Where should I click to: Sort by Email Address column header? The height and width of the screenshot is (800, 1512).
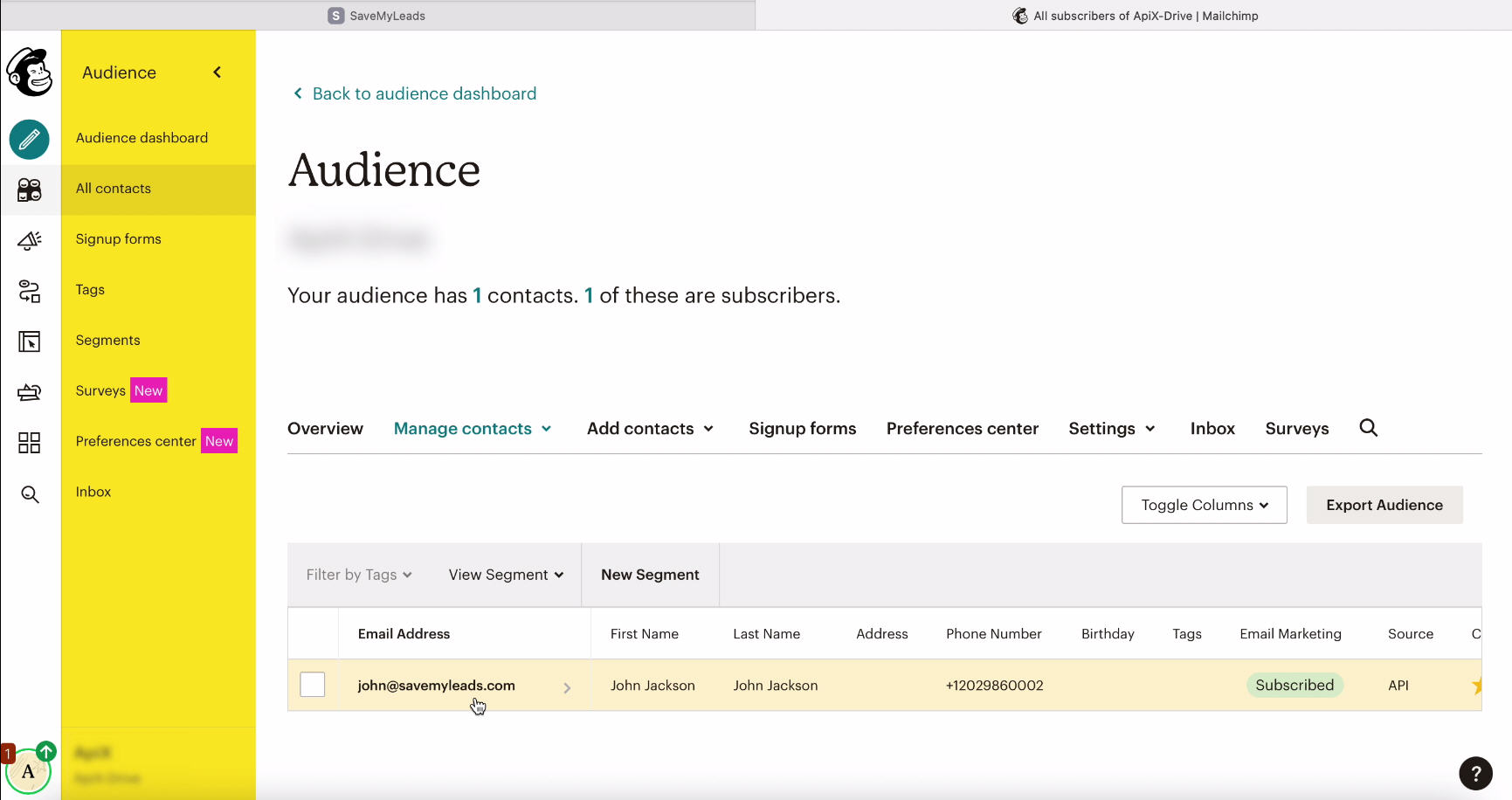point(404,634)
